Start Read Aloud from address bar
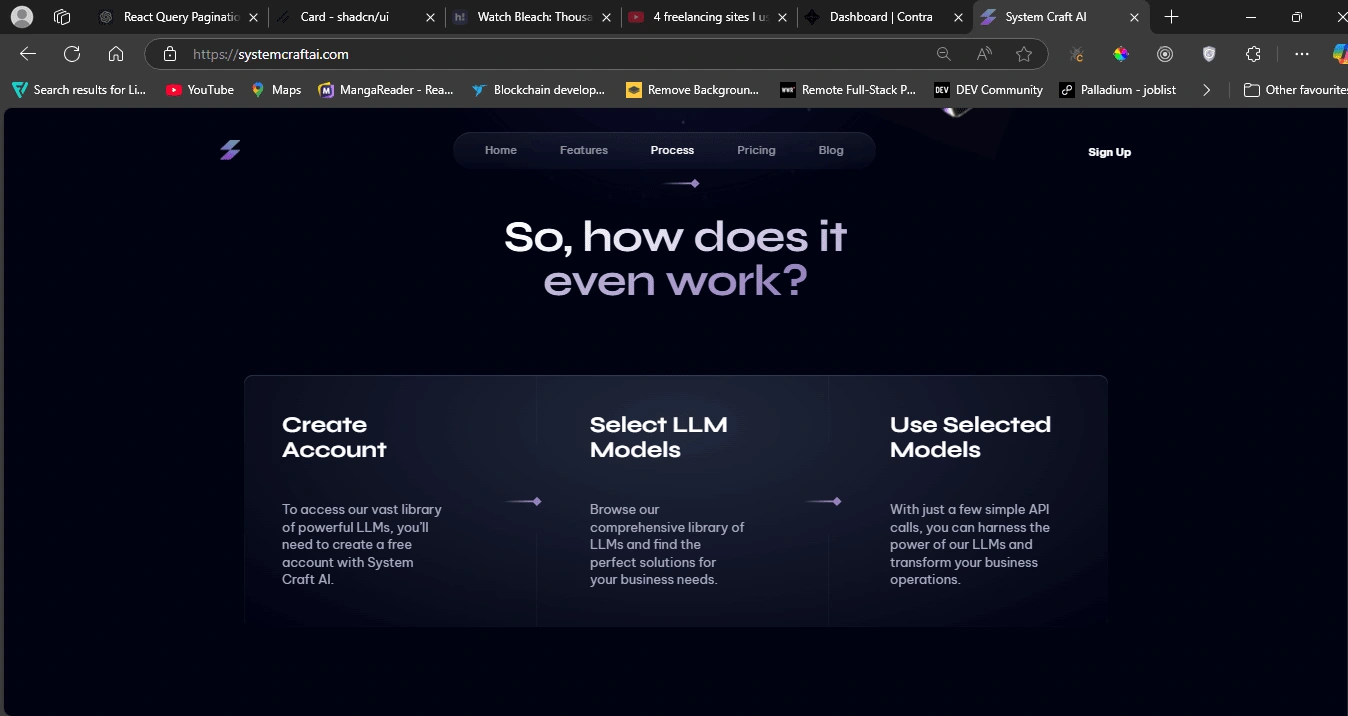1348x716 pixels. click(x=984, y=54)
